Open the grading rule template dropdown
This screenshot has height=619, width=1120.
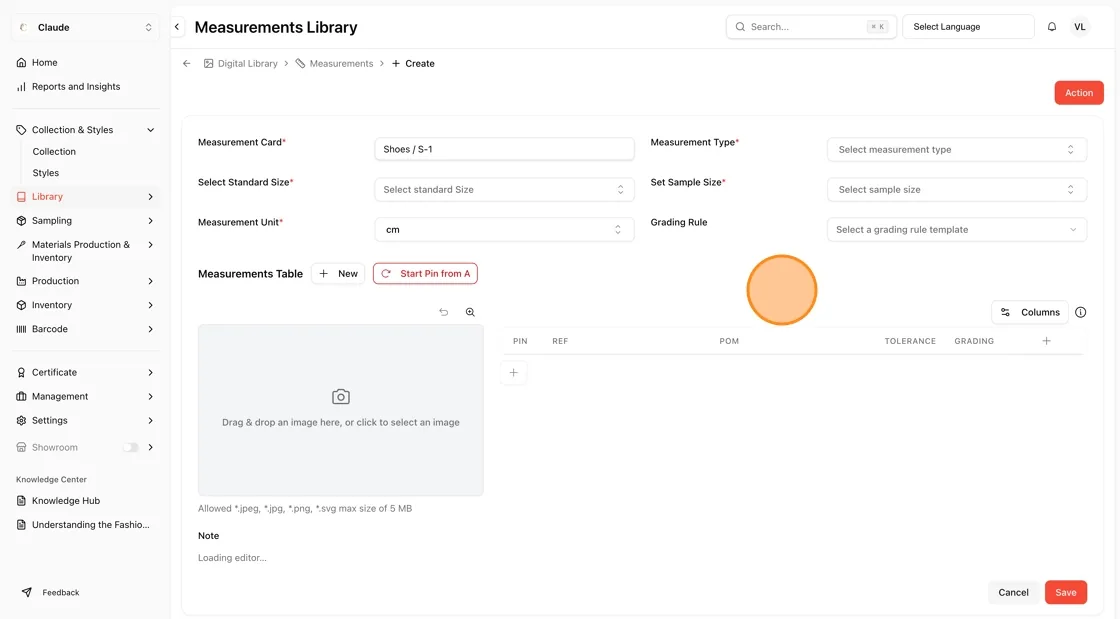pos(956,230)
